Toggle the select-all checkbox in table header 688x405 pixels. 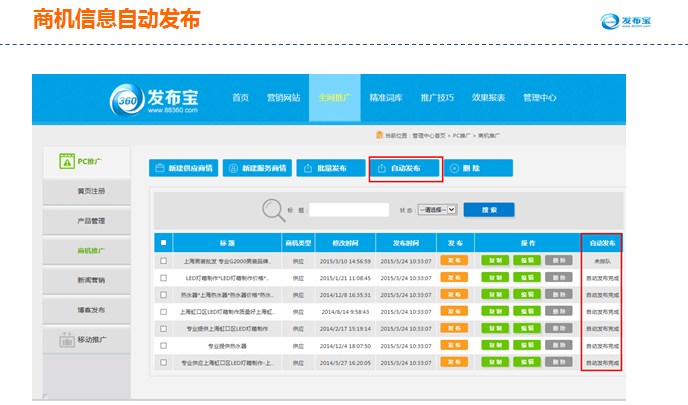pos(164,243)
